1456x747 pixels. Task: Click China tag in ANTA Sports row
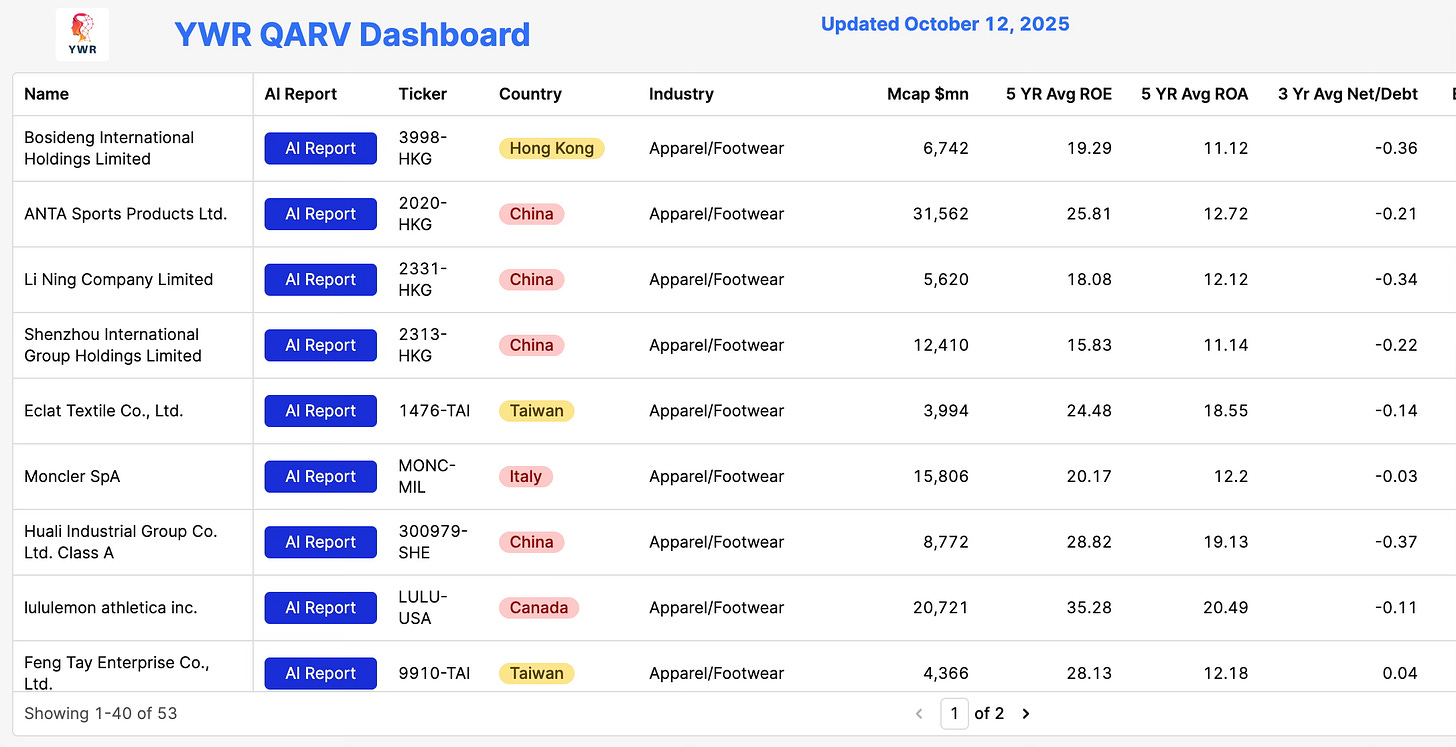(x=531, y=214)
